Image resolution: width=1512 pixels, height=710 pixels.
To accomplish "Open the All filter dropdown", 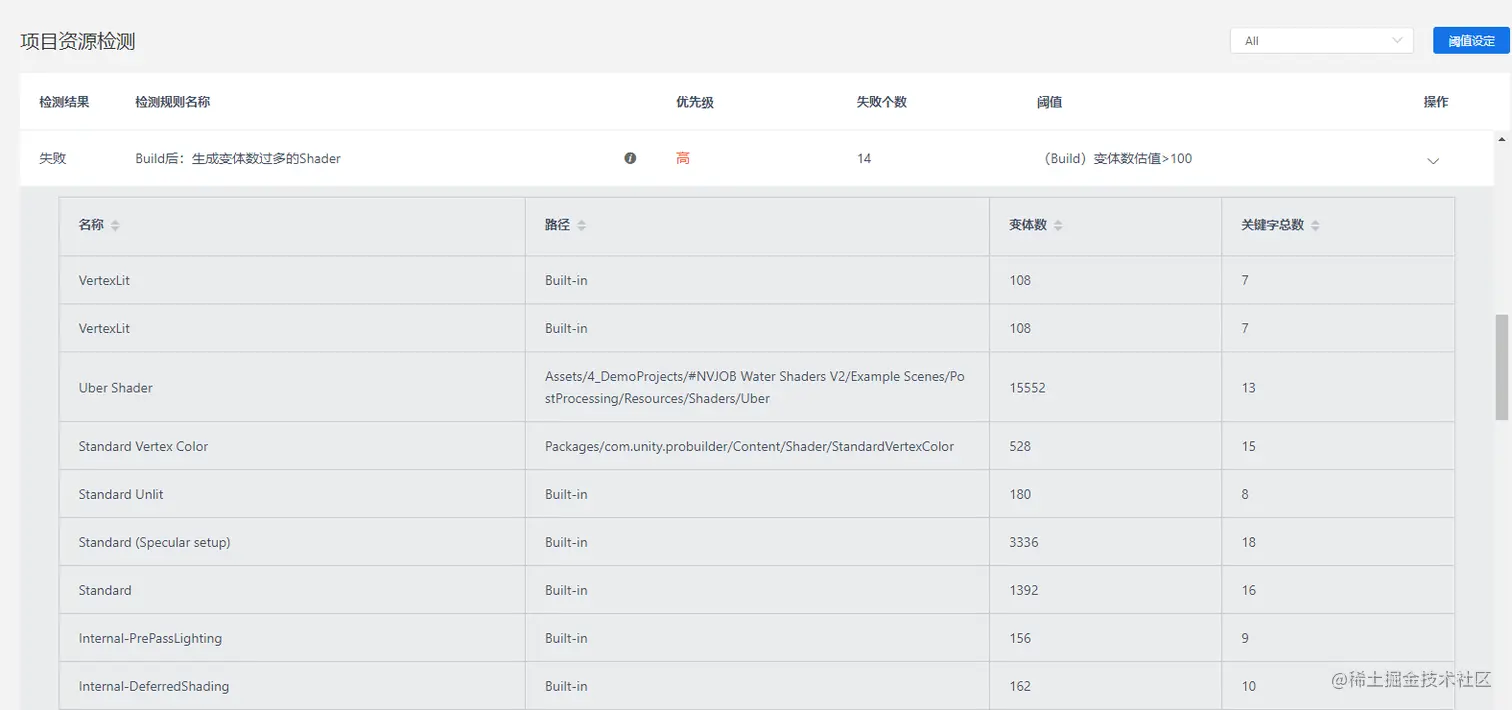I will (x=1320, y=40).
